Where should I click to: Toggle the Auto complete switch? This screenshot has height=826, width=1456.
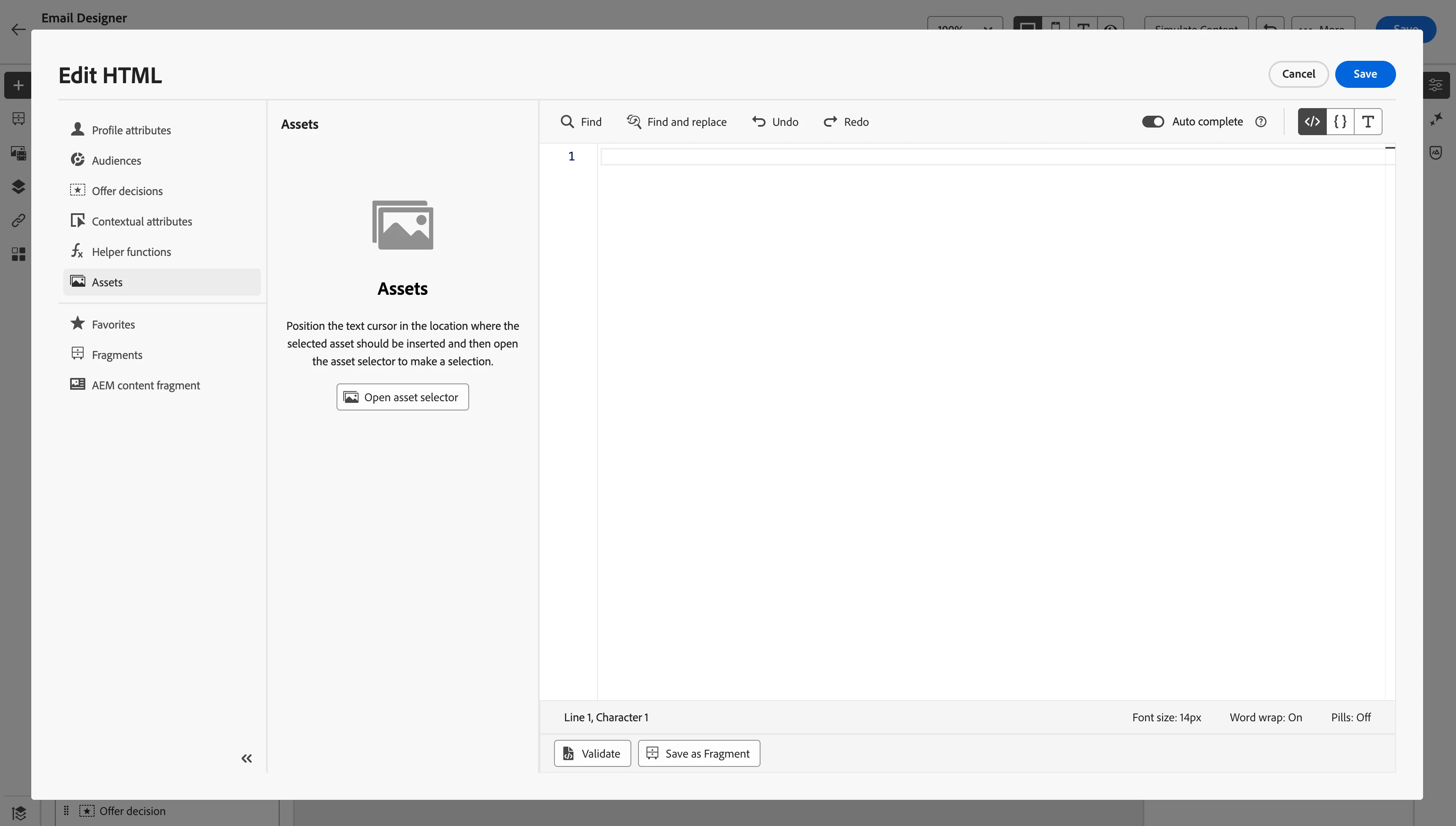coord(1152,121)
